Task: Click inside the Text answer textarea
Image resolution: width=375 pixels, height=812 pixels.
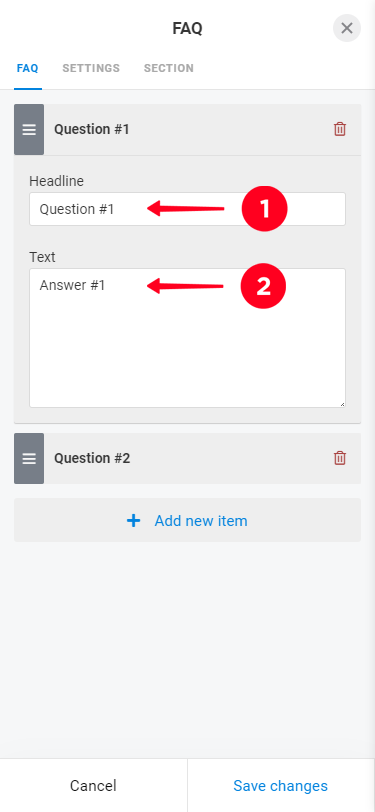Action: [x=188, y=338]
